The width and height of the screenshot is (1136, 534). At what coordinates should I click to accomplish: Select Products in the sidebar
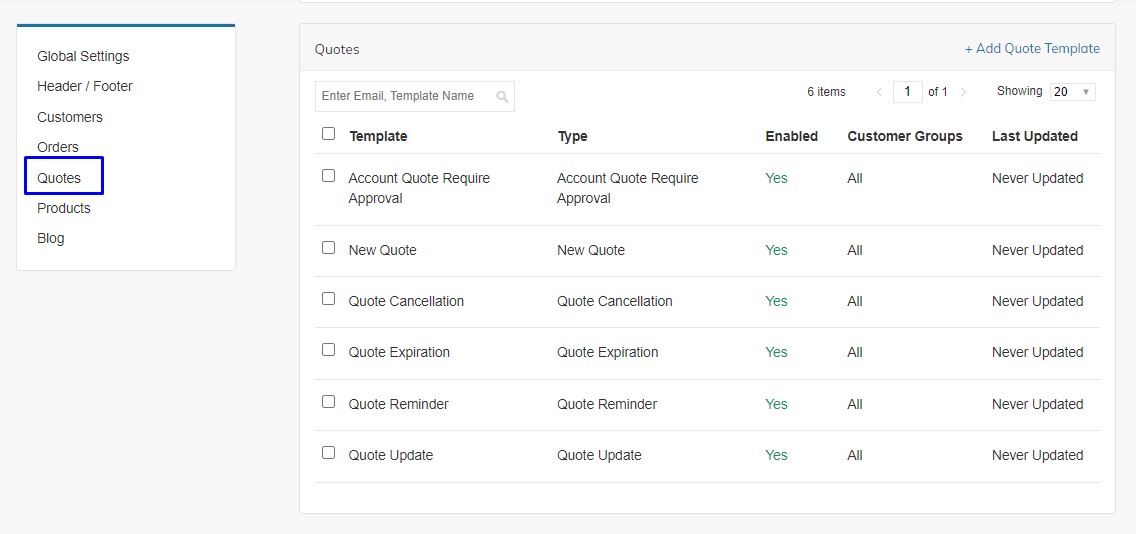(x=64, y=208)
